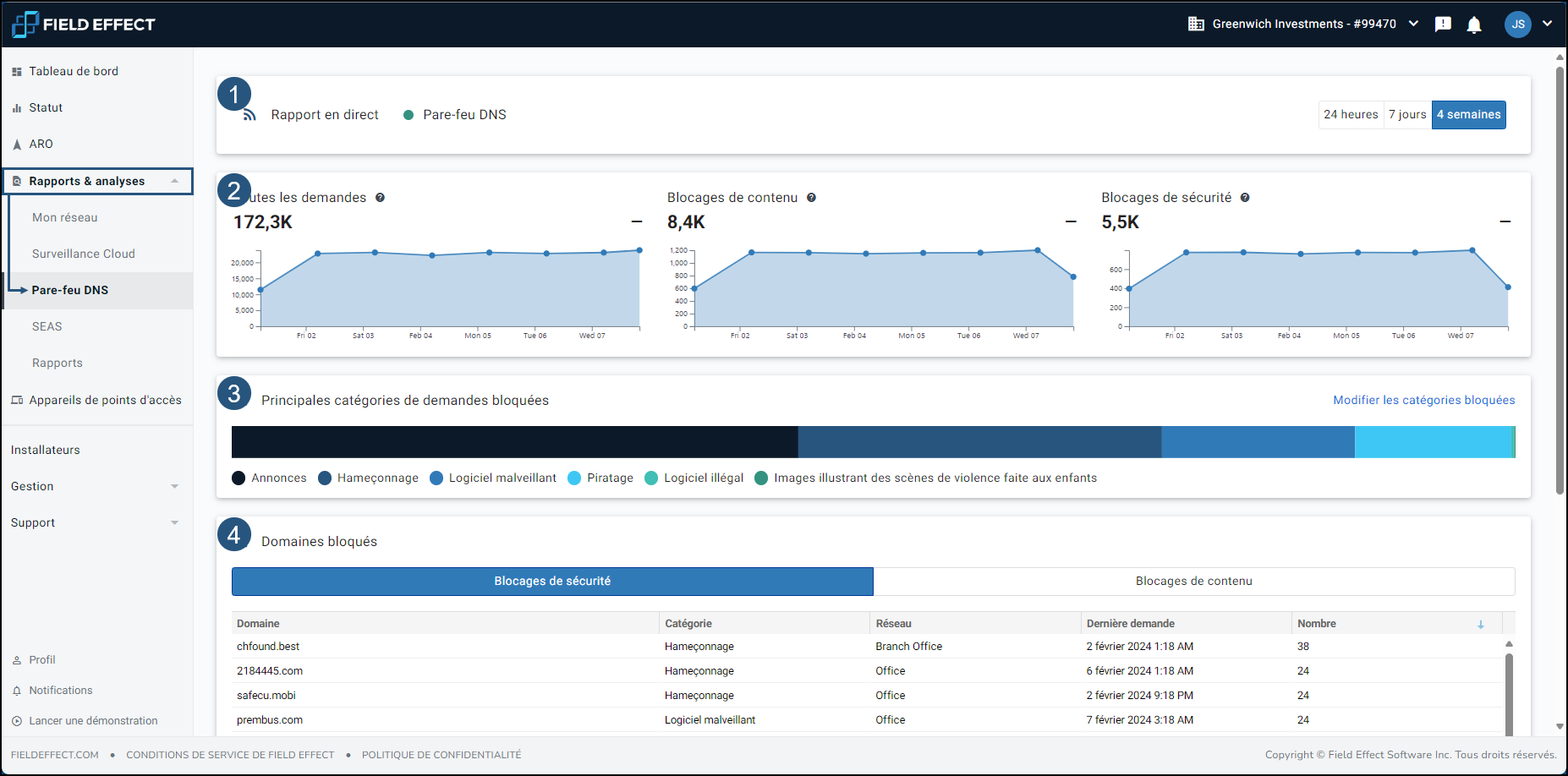Click the ARO sidebar icon
This screenshot has width=1568, height=776.
pyautogui.click(x=17, y=145)
